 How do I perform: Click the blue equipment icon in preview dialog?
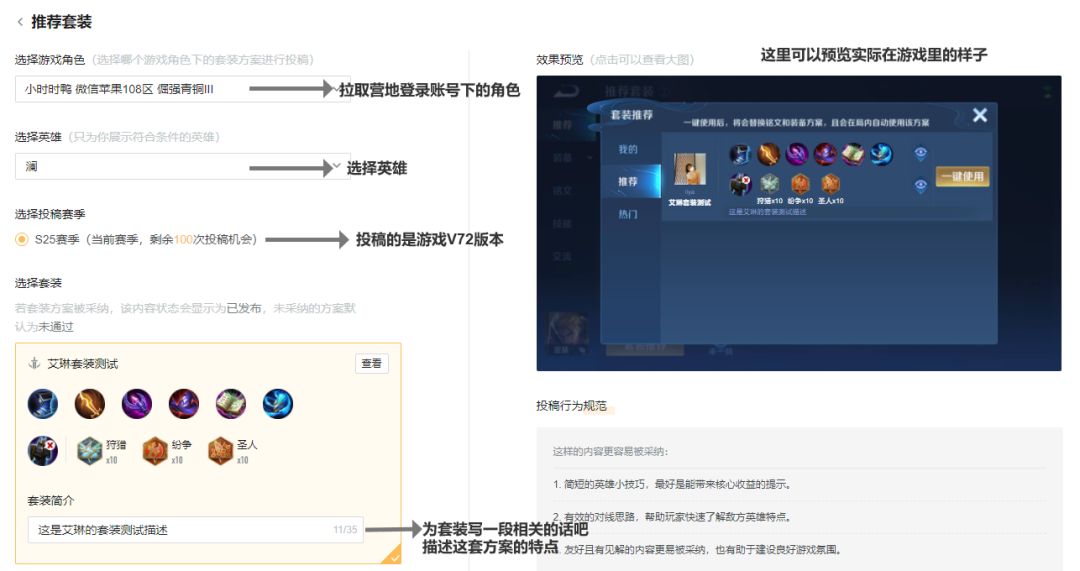click(x=881, y=154)
